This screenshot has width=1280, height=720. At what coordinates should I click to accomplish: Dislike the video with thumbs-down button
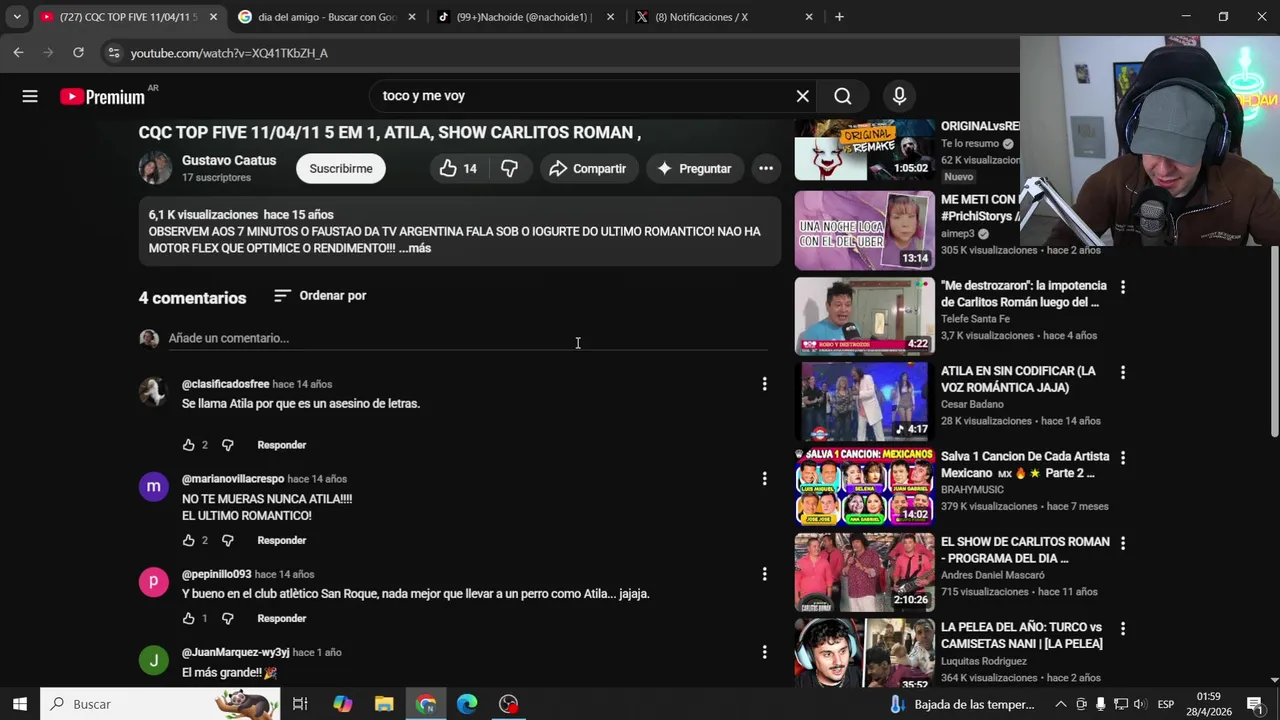coord(509,169)
